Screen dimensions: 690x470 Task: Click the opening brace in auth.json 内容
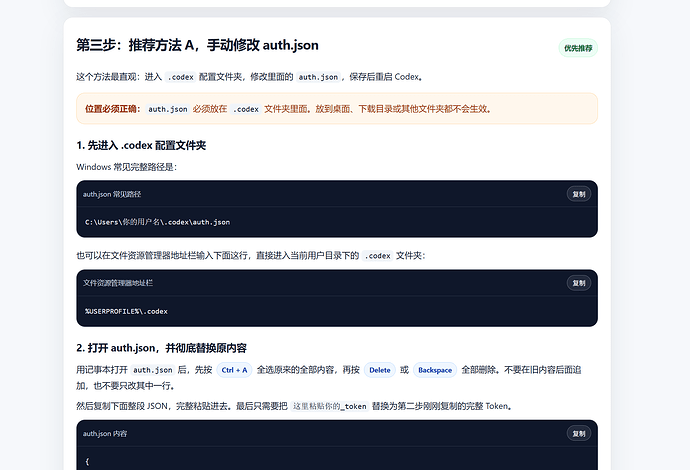(x=87, y=462)
